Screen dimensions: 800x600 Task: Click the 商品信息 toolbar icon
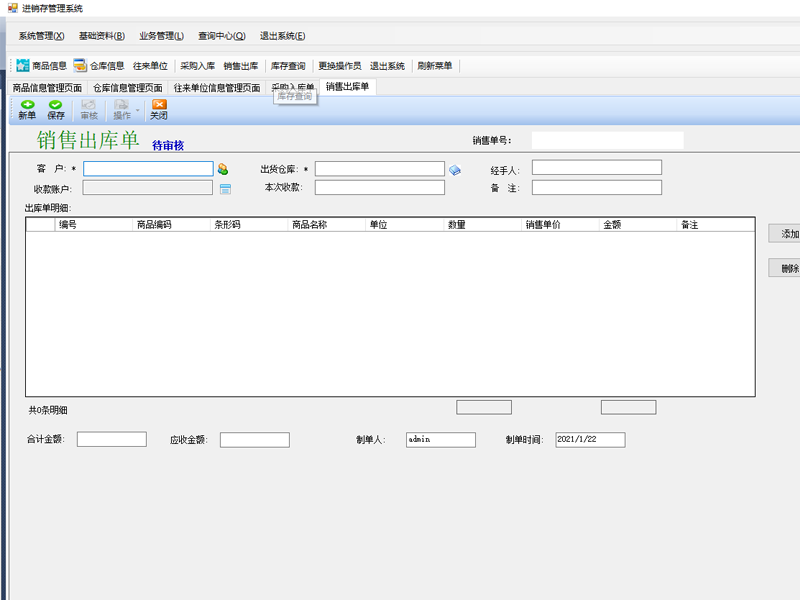tap(23, 65)
